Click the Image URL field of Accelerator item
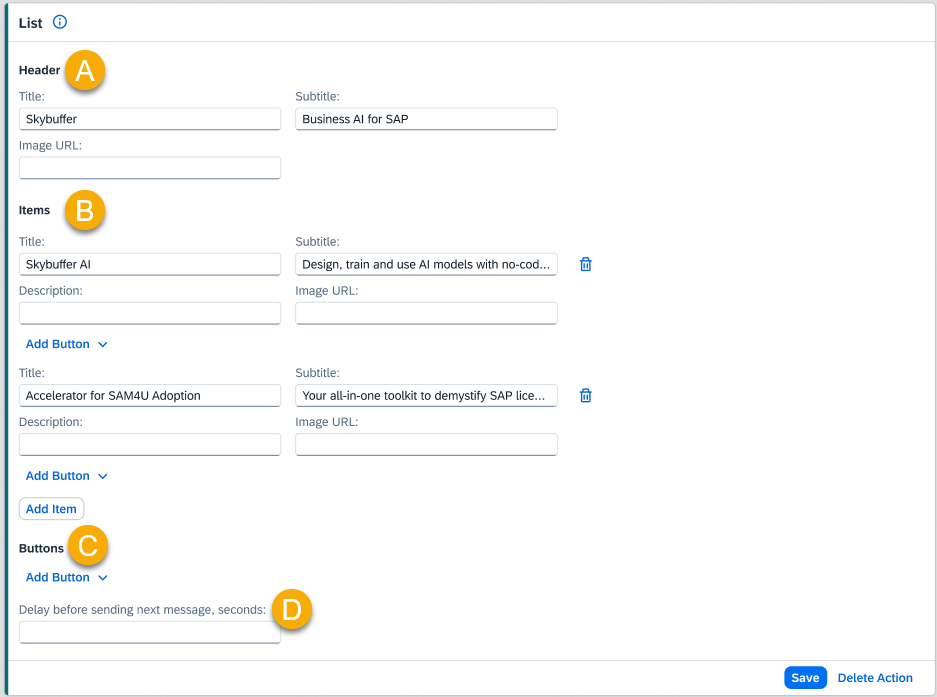This screenshot has width=937, height=697. 426,444
